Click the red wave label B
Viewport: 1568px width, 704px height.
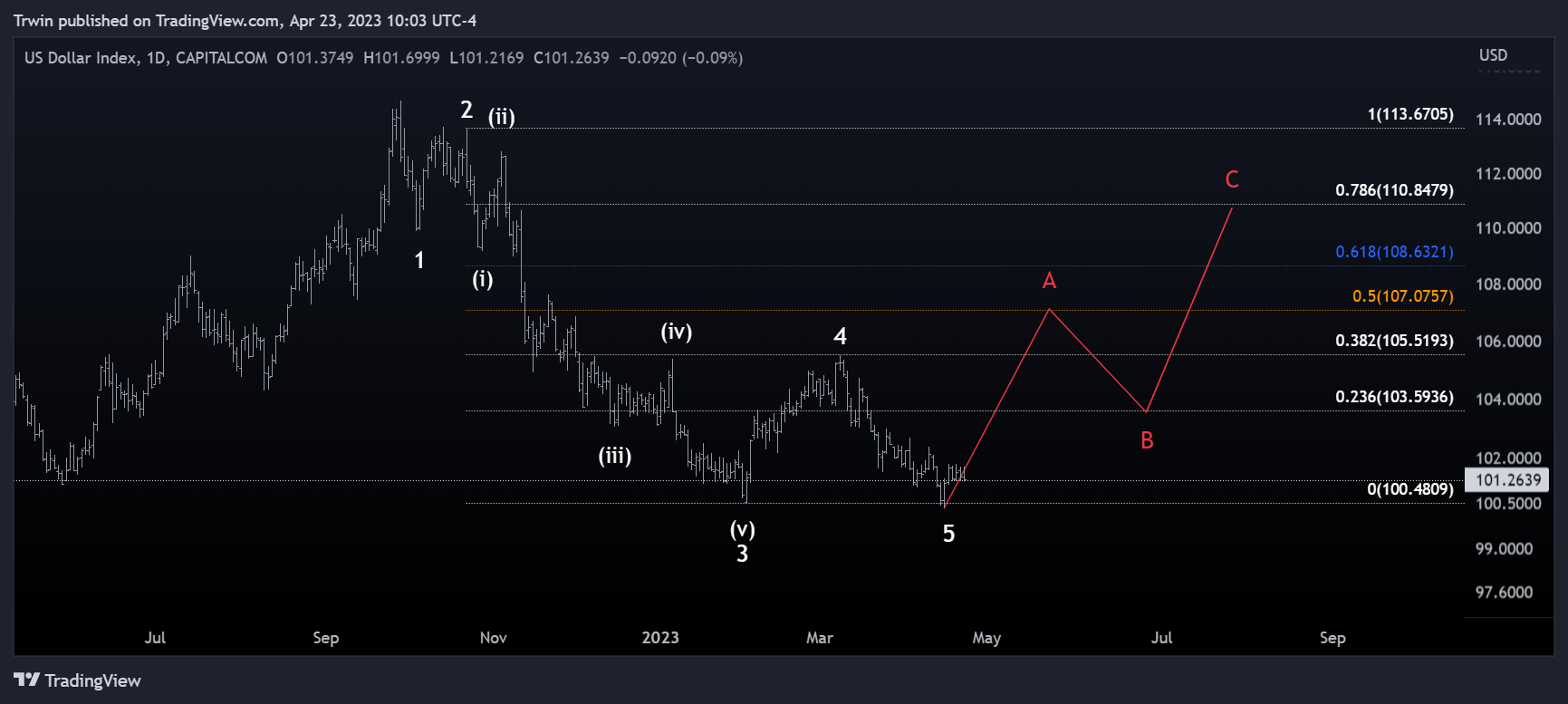point(1147,441)
